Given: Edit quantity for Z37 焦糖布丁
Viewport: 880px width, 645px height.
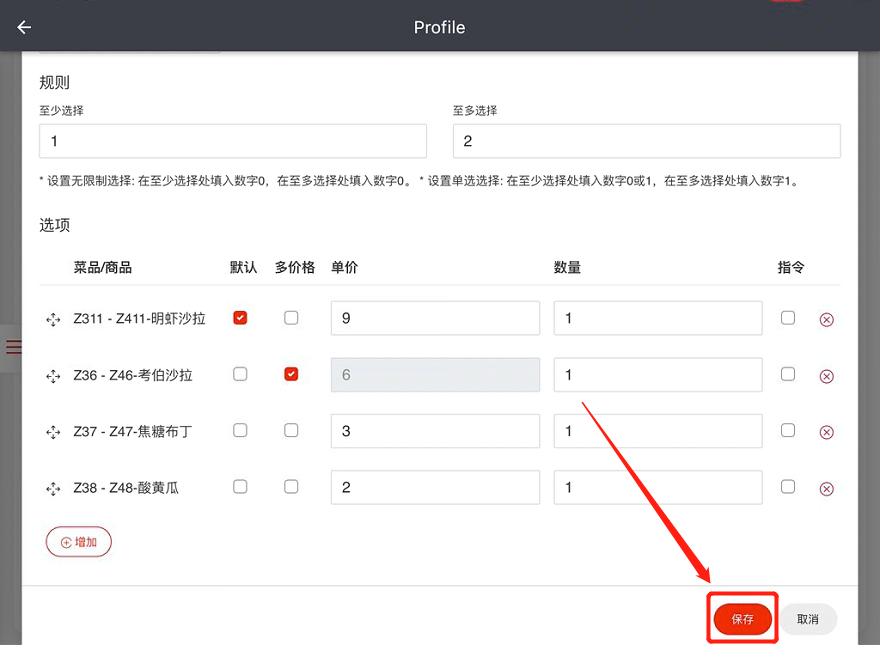Looking at the screenshot, I should (658, 431).
